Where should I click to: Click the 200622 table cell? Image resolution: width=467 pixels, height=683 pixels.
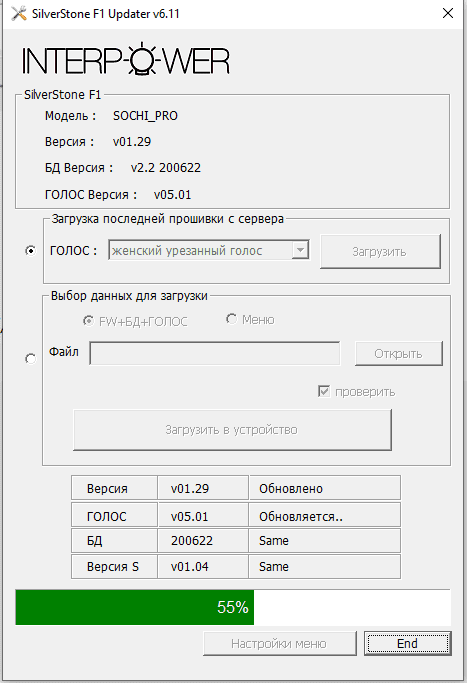(203, 541)
